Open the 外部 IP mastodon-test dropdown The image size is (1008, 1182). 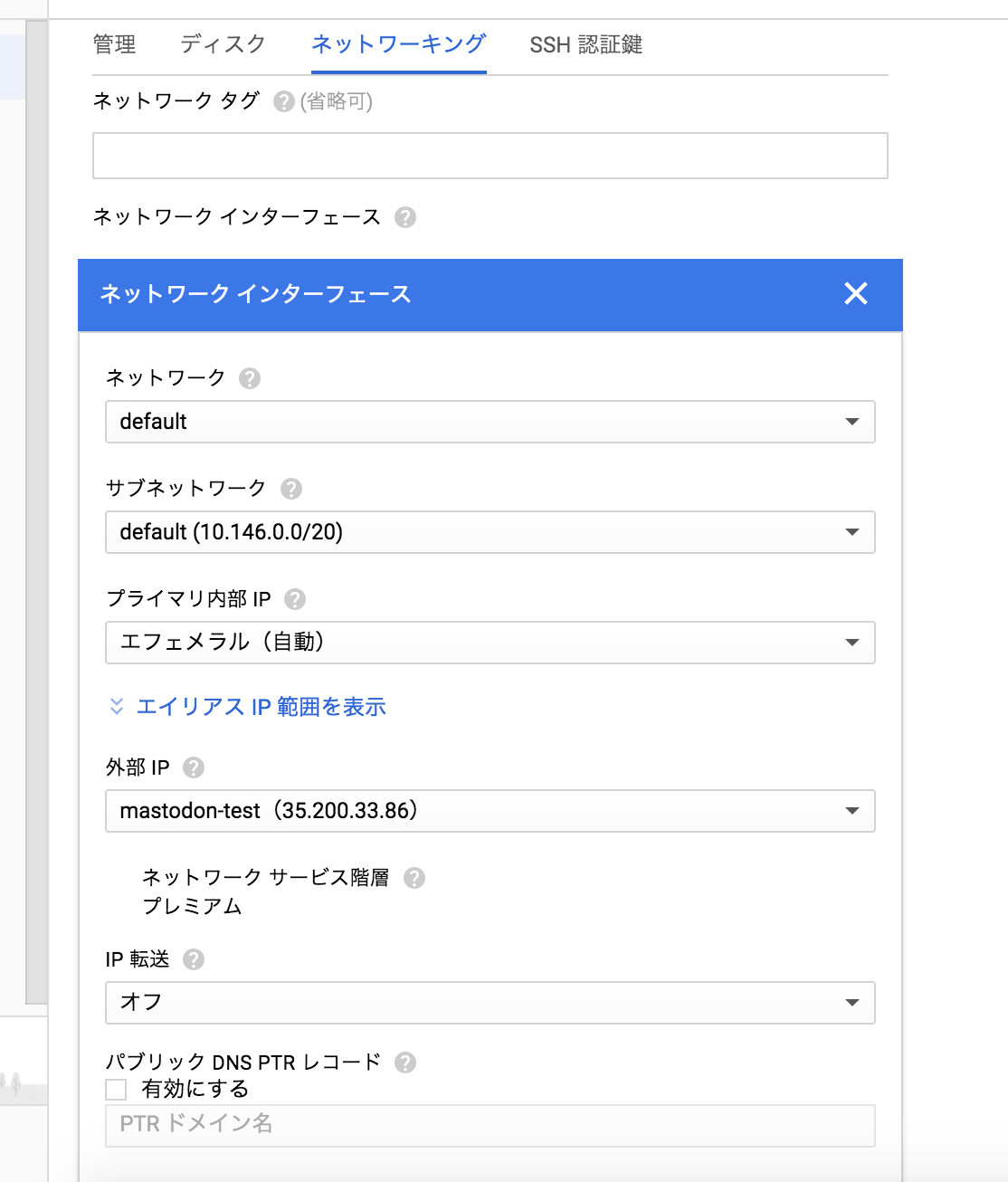click(x=490, y=811)
